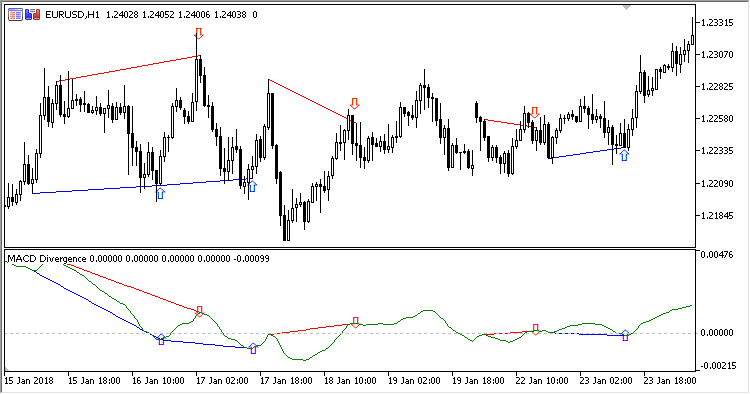Click the 0.00476 indicator scale value
The width and height of the screenshot is (750, 394).
click(x=717, y=255)
